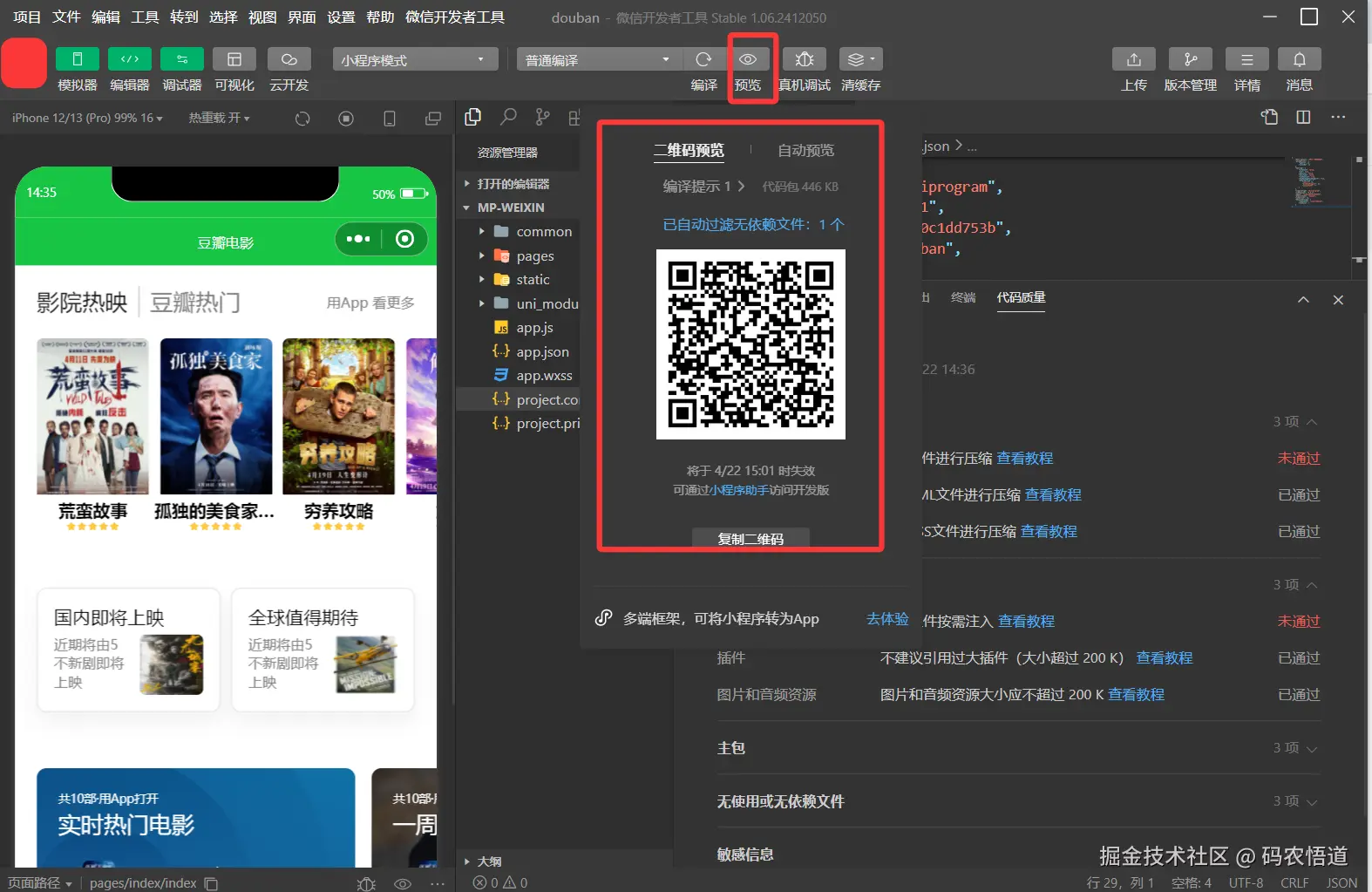Open the source control branch icon
Screen dimensions: 1372x892
542,117
